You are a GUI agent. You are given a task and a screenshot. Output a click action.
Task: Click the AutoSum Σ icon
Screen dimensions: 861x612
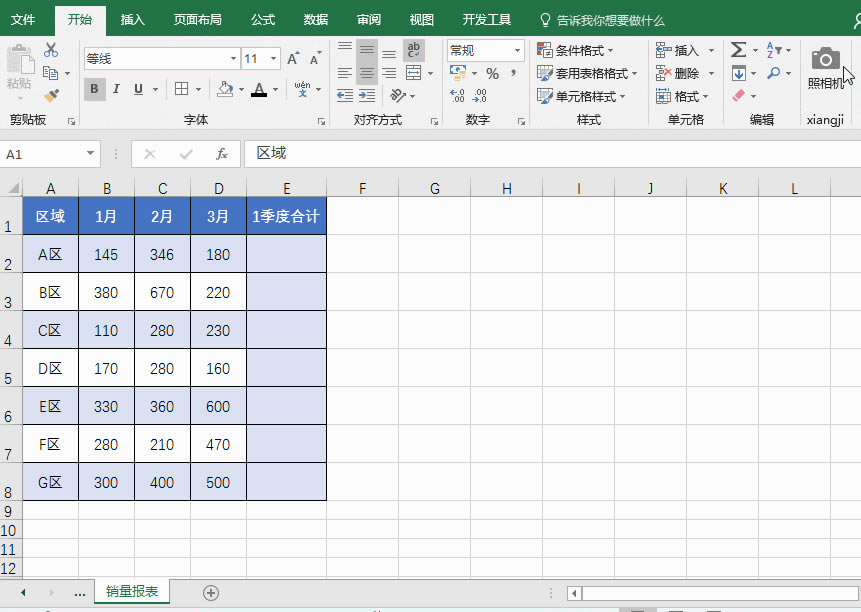[738, 49]
